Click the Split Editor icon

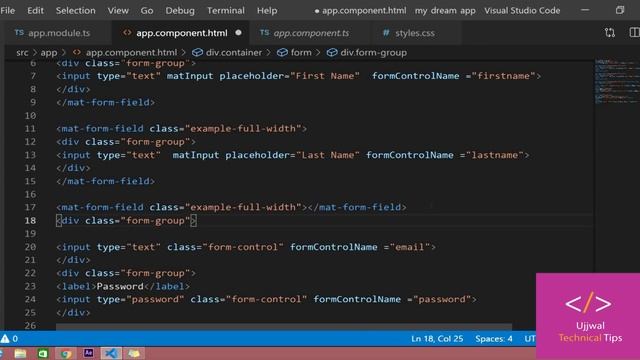pyautogui.click(x=635, y=33)
